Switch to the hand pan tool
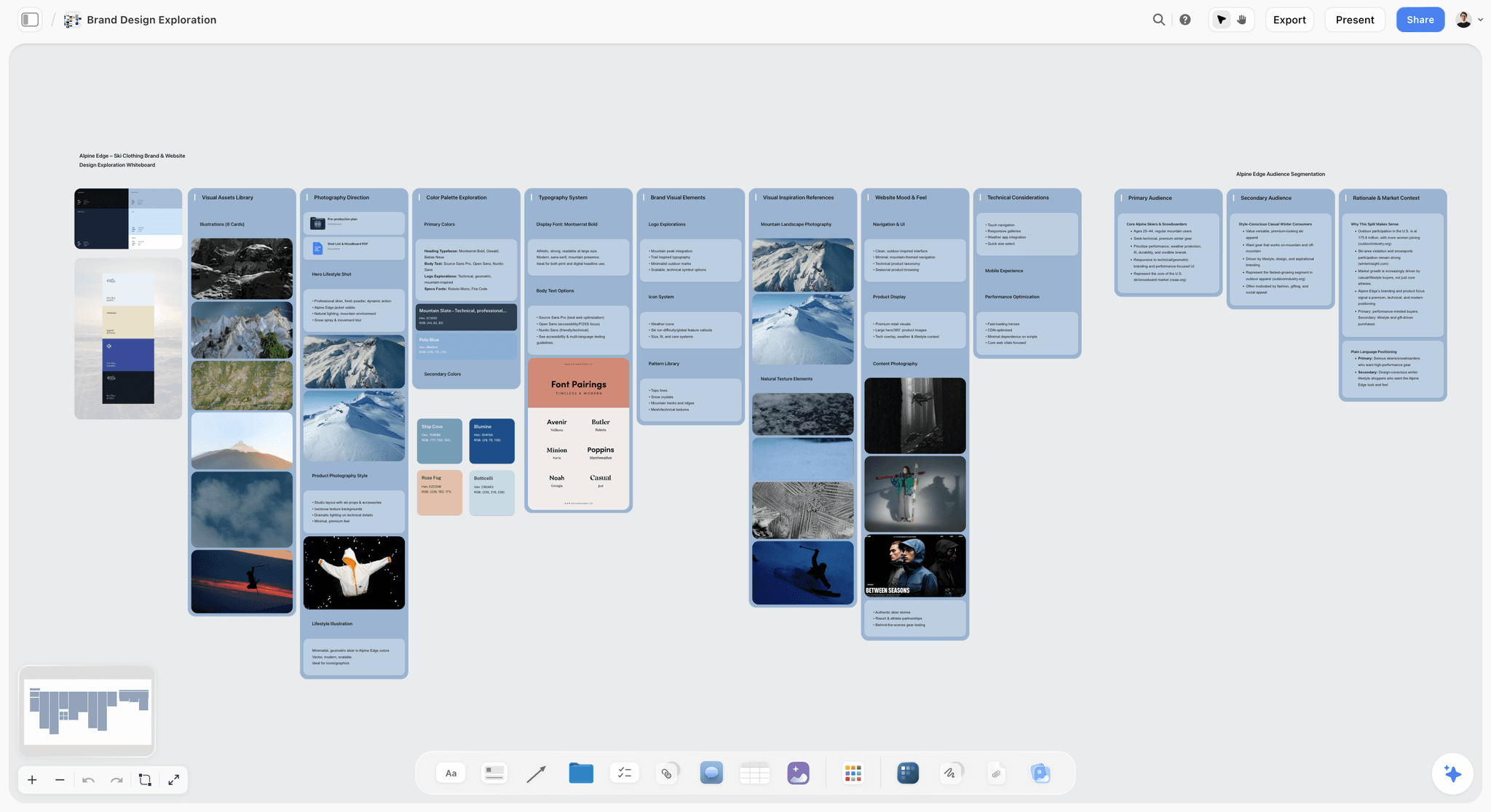Screen dimensions: 1491x812 coord(1242,20)
